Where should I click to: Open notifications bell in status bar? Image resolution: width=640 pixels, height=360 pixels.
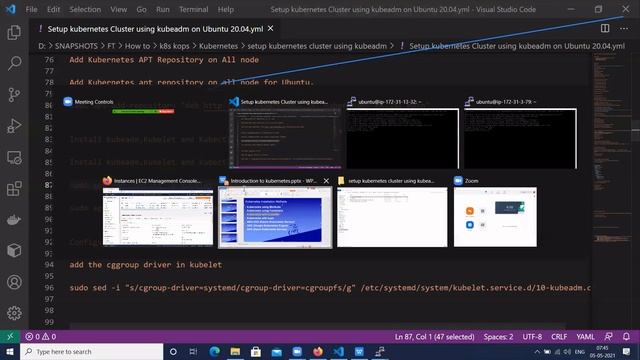626,337
